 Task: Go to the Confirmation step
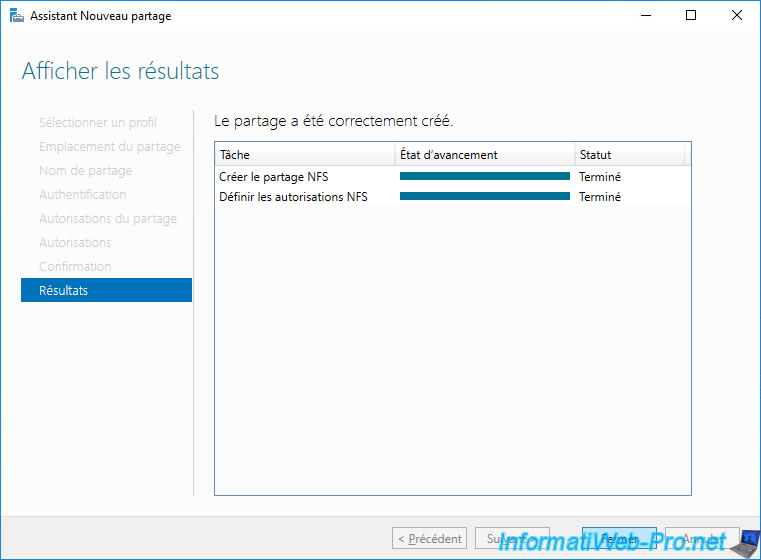75,266
